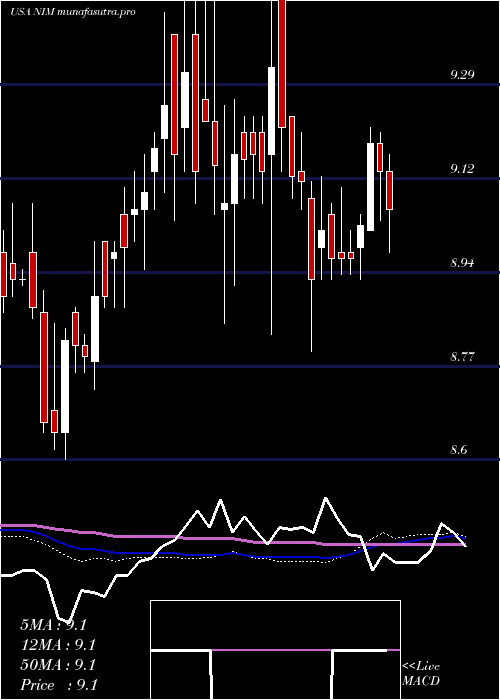Click the 8.94 price axis label
Viewport: 500px width, 700px height.
462,262
